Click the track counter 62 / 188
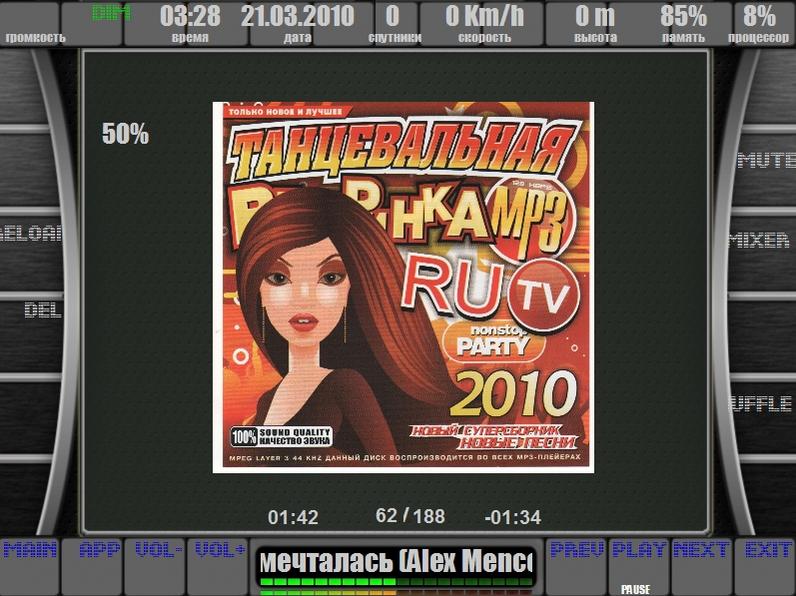Screen dimensions: 796x596 tap(410, 516)
